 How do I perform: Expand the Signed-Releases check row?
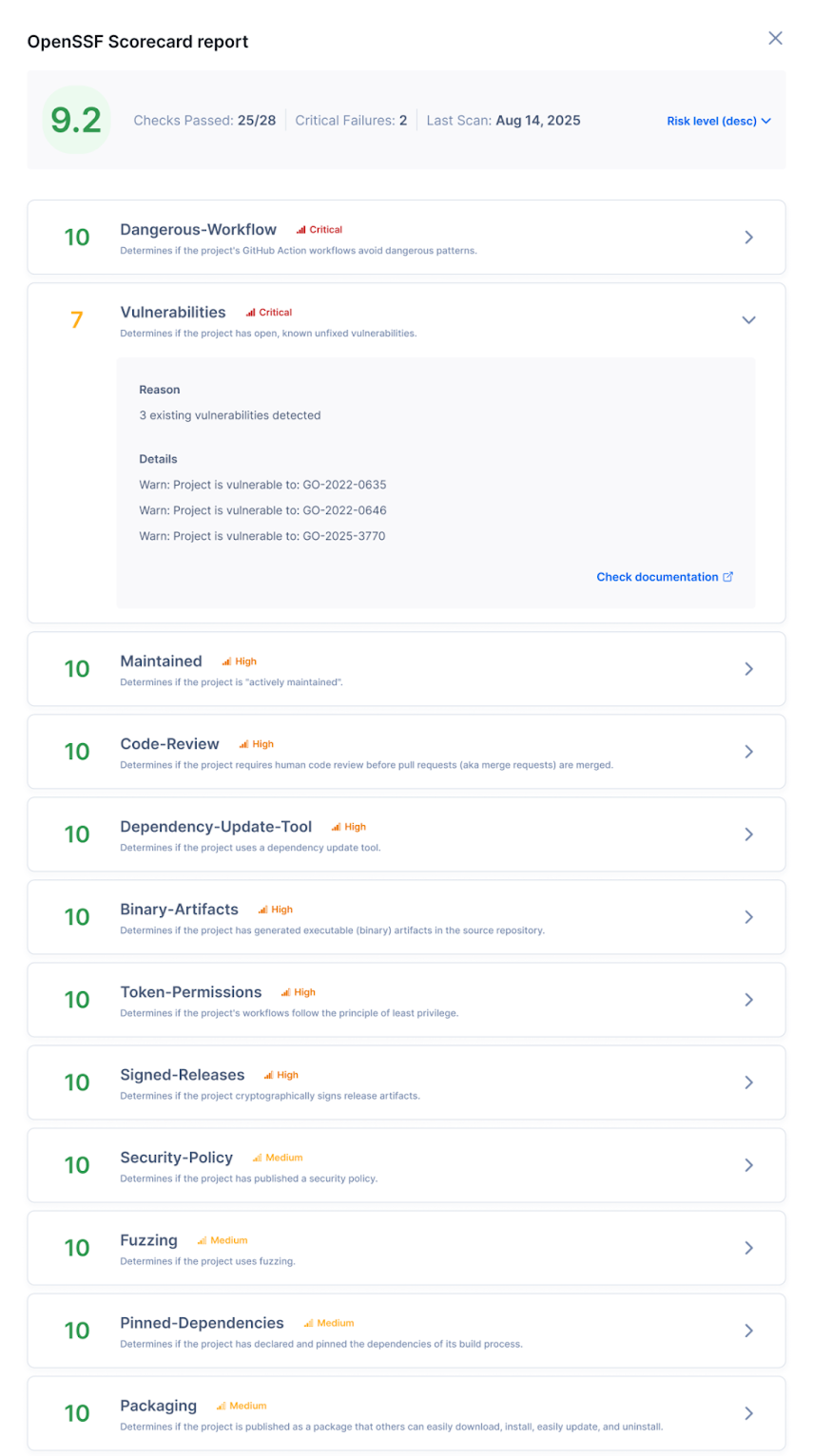748,1082
